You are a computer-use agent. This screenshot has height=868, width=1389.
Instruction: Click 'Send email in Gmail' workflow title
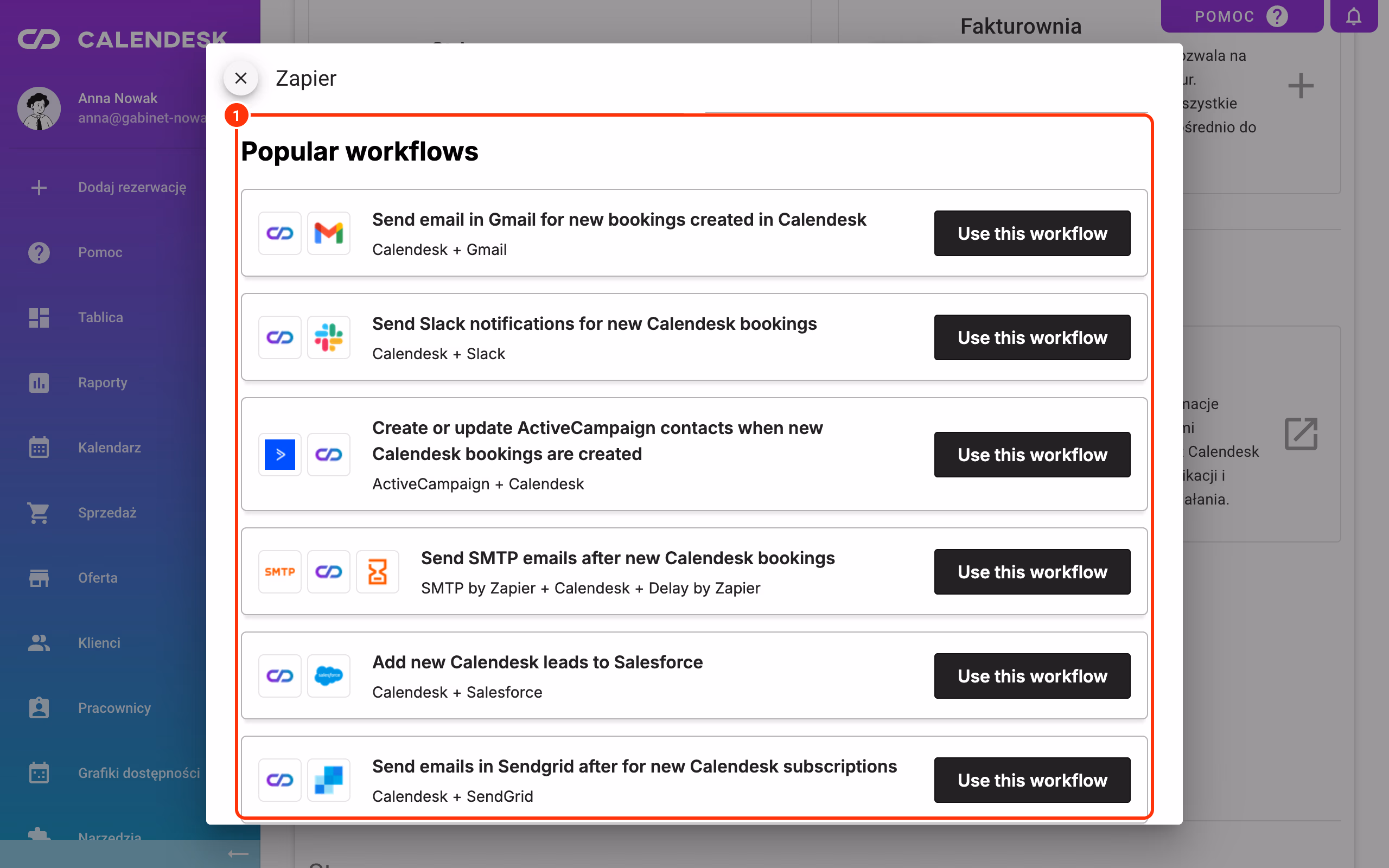coord(619,219)
